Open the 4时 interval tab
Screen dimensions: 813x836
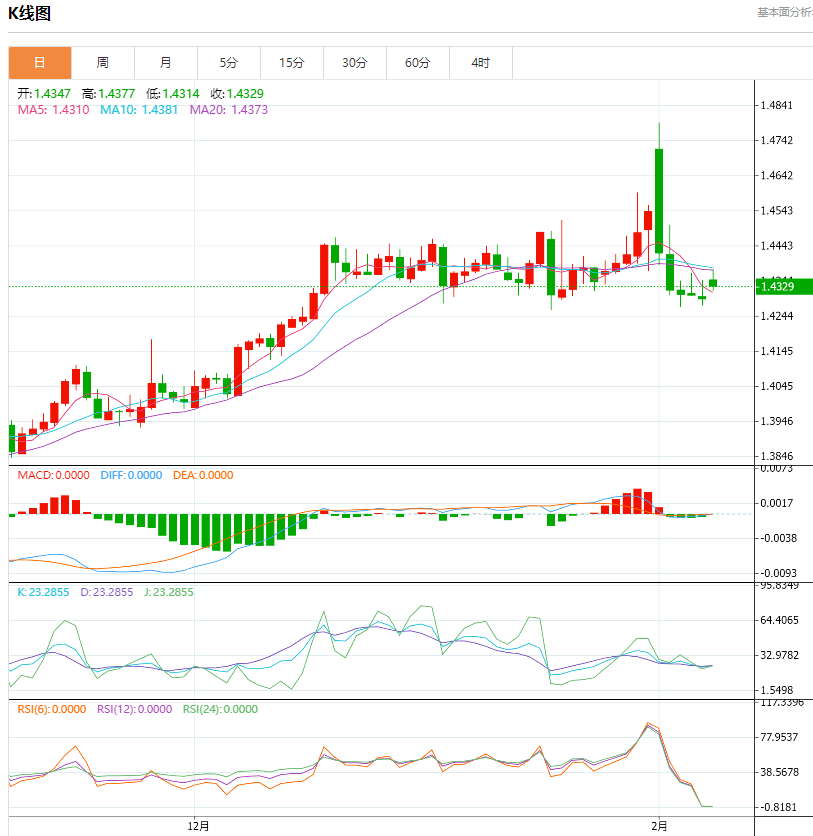tap(480, 63)
